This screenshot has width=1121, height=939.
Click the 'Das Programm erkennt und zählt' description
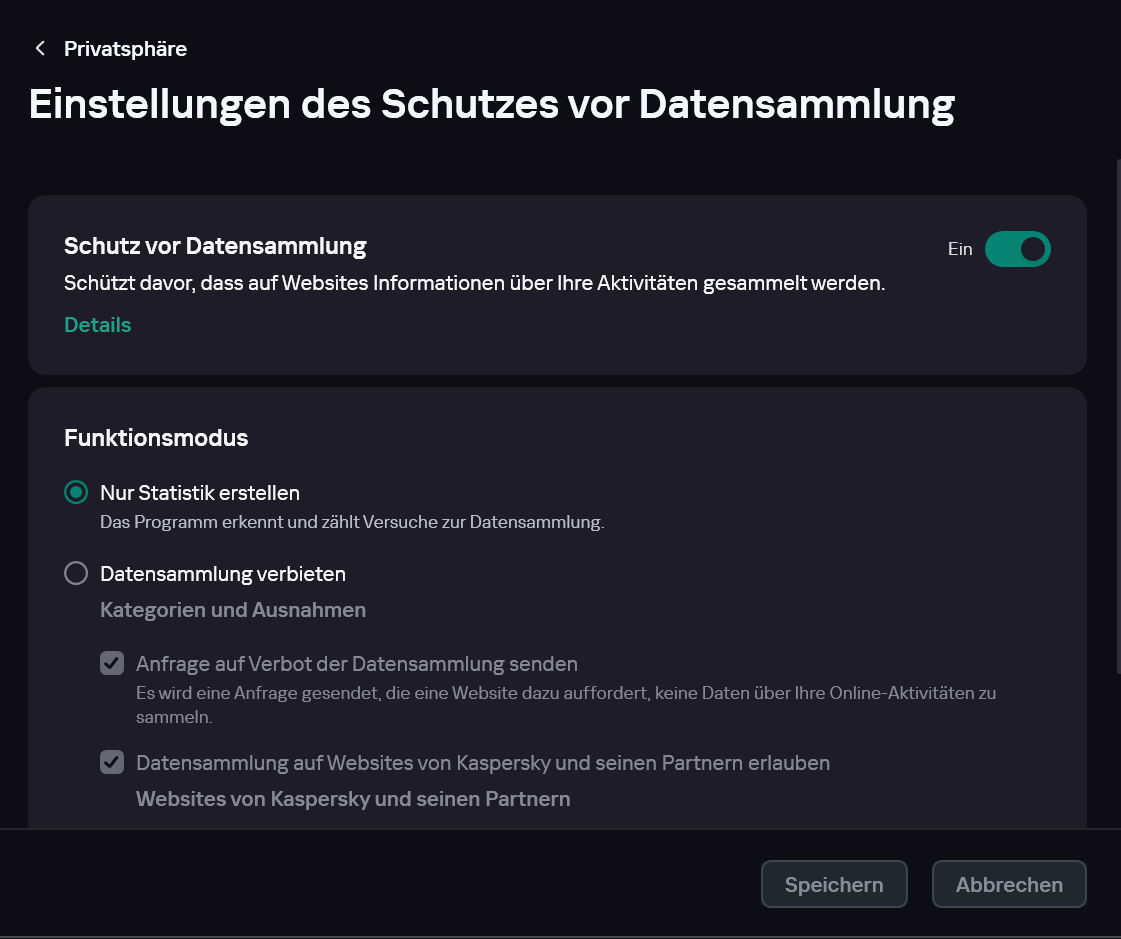pos(352,522)
